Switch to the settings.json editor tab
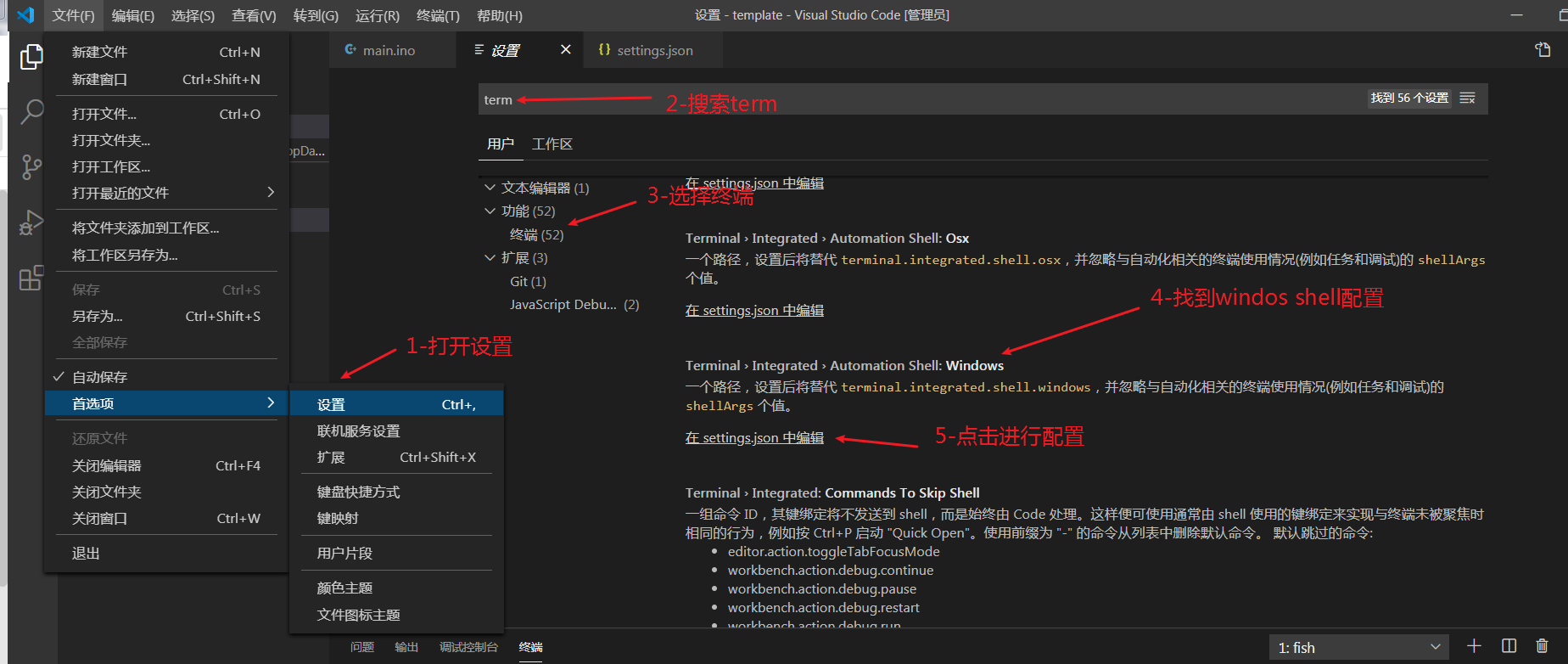Viewport: 1568px width, 664px height. tap(653, 50)
